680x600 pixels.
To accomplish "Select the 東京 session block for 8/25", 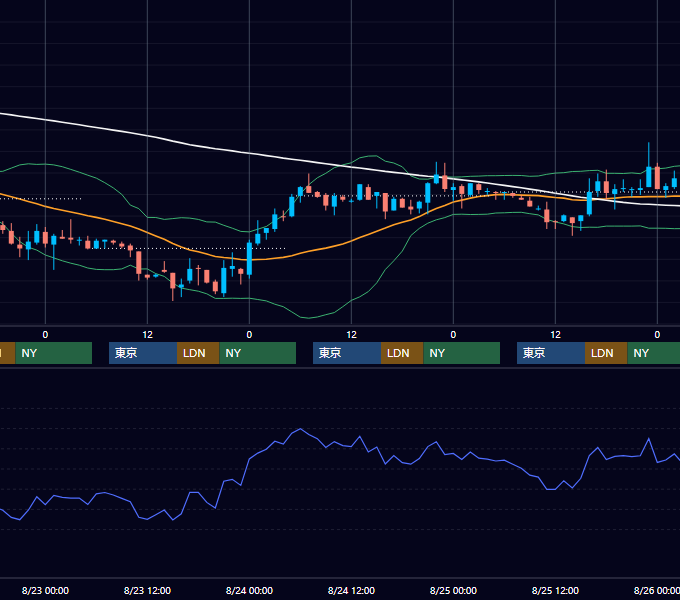I will coord(551,353).
